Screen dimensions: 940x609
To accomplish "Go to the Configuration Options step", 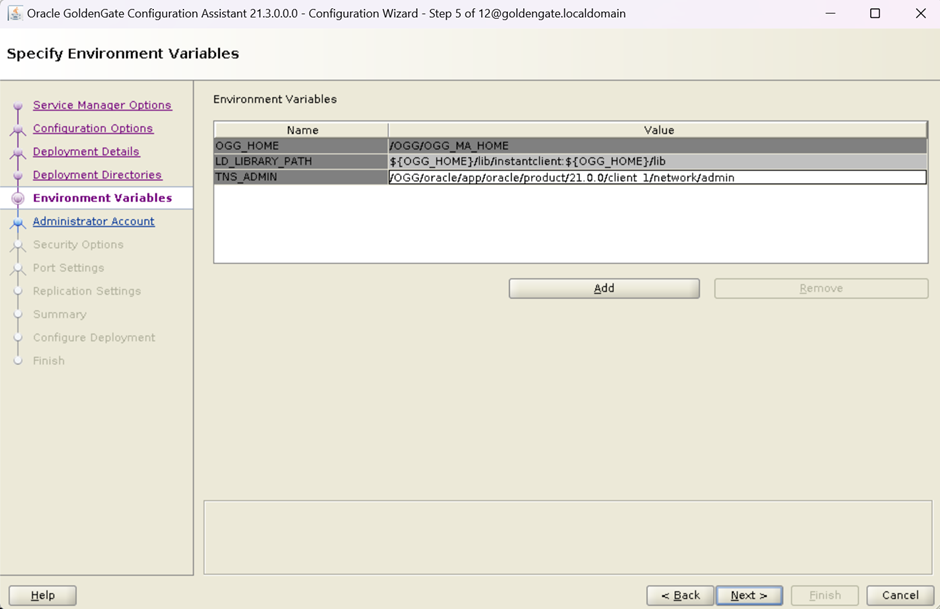I will pos(93,128).
